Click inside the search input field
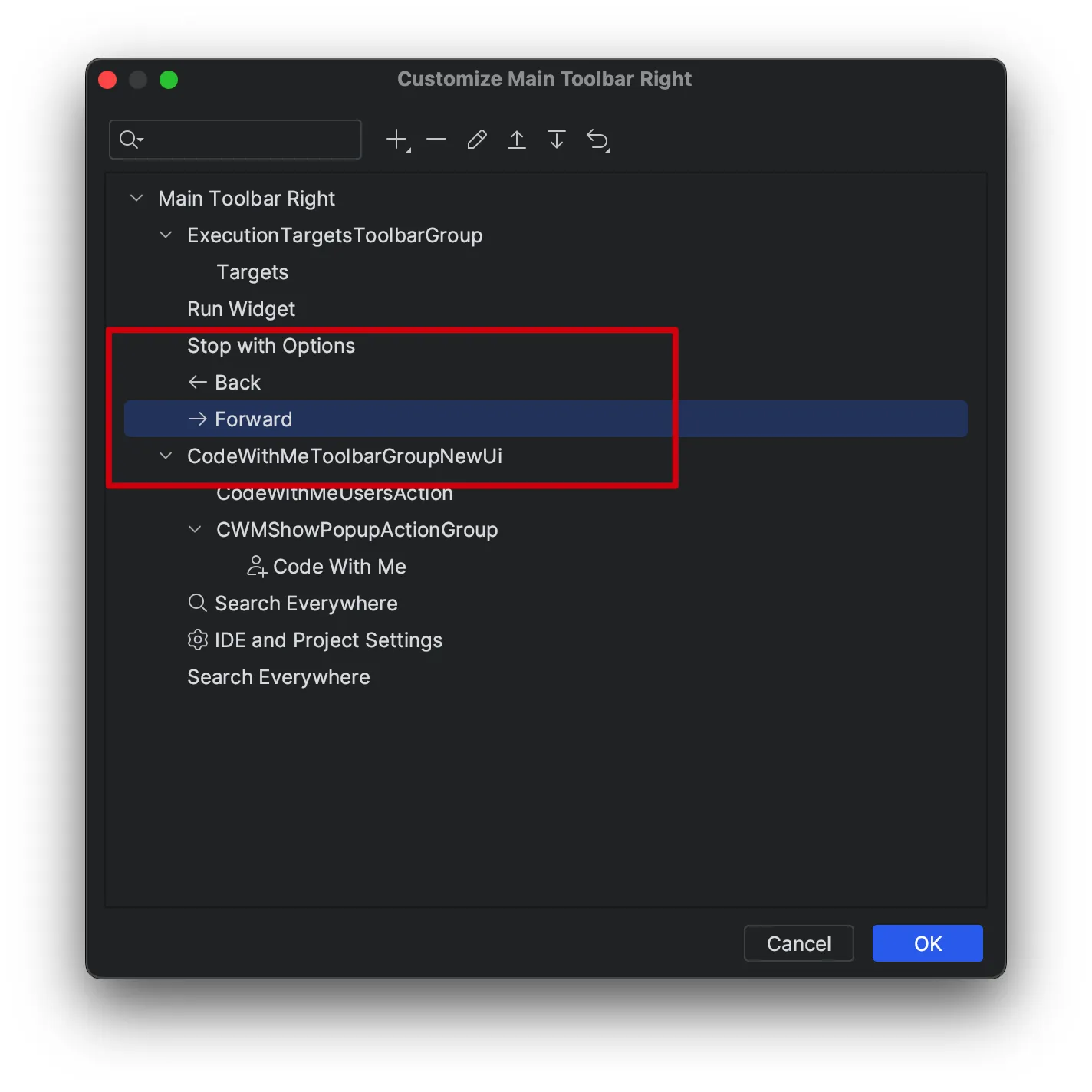This screenshot has width=1092, height=1092. pyautogui.click(x=253, y=140)
